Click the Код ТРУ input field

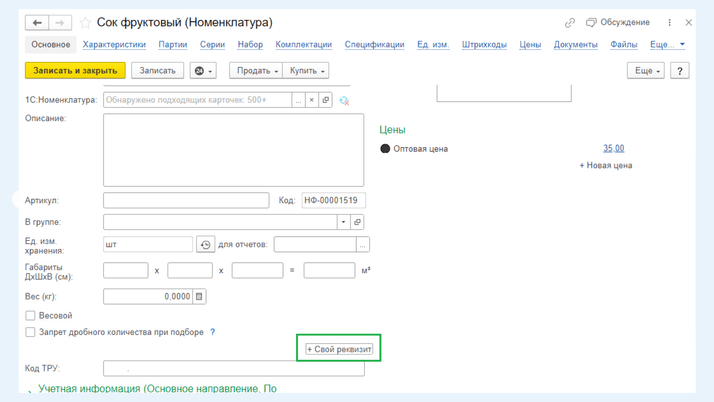click(234, 368)
